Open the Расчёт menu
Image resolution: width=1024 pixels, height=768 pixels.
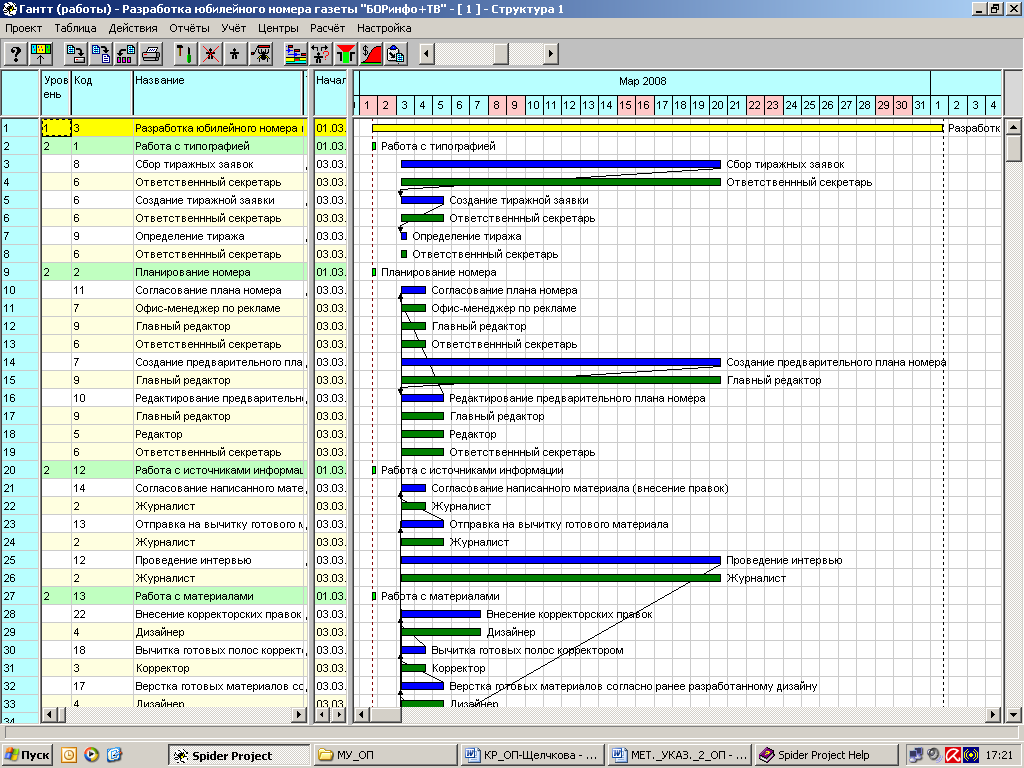(327, 28)
